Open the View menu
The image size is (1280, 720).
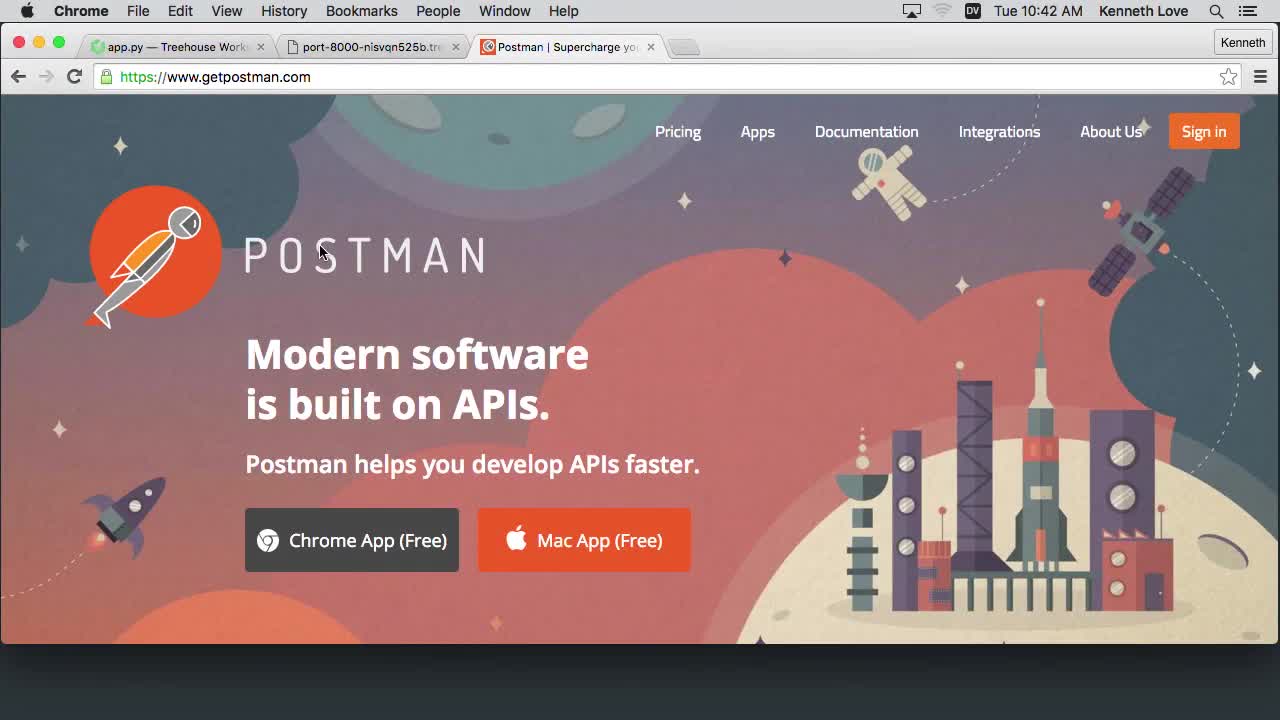click(227, 11)
